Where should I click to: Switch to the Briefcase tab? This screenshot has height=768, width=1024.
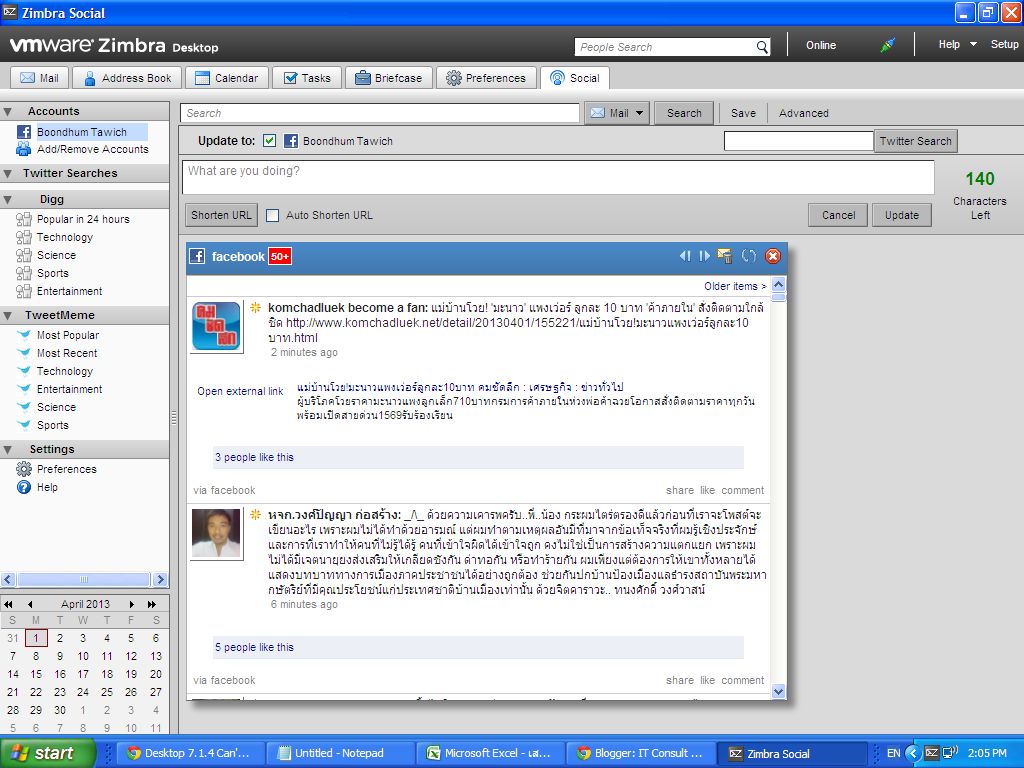[x=389, y=78]
